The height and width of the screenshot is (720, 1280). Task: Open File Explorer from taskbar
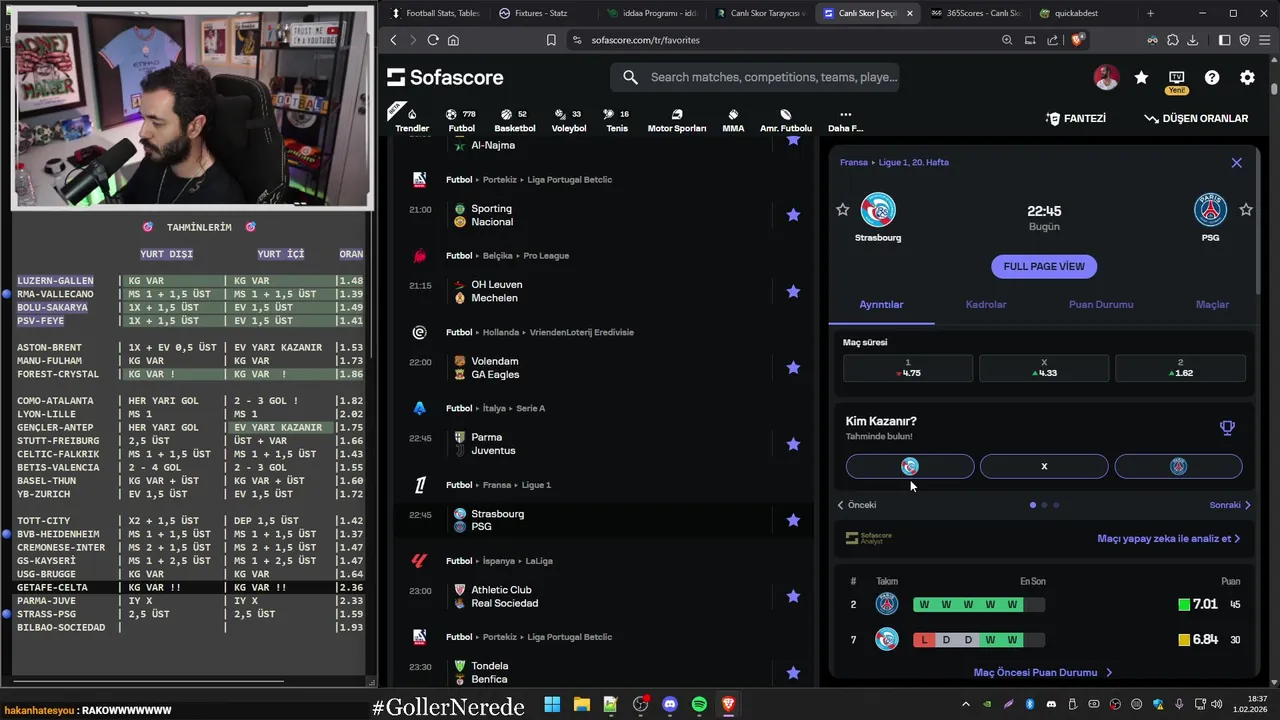tap(581, 704)
